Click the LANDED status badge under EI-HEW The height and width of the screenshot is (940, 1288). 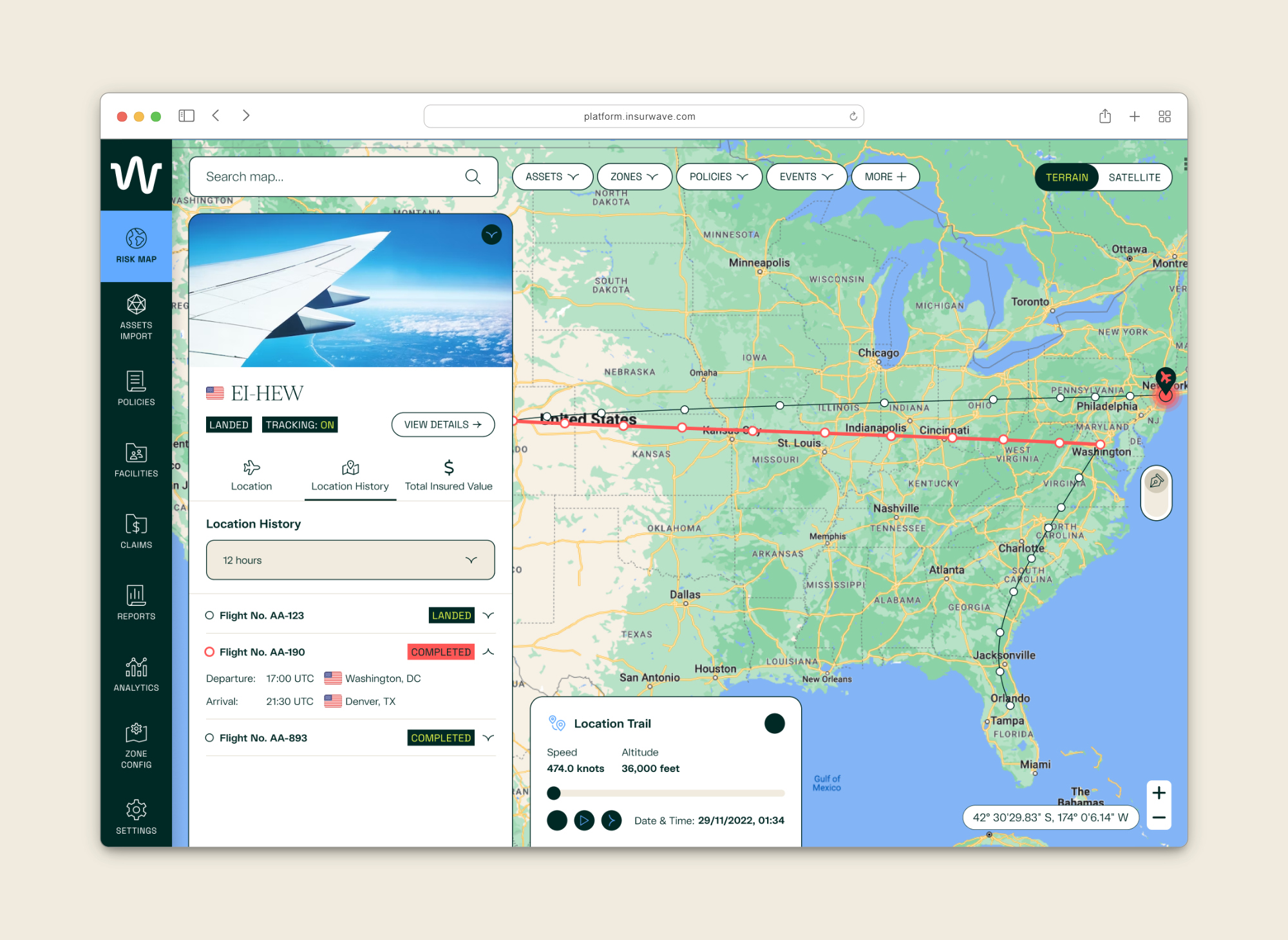coord(229,425)
